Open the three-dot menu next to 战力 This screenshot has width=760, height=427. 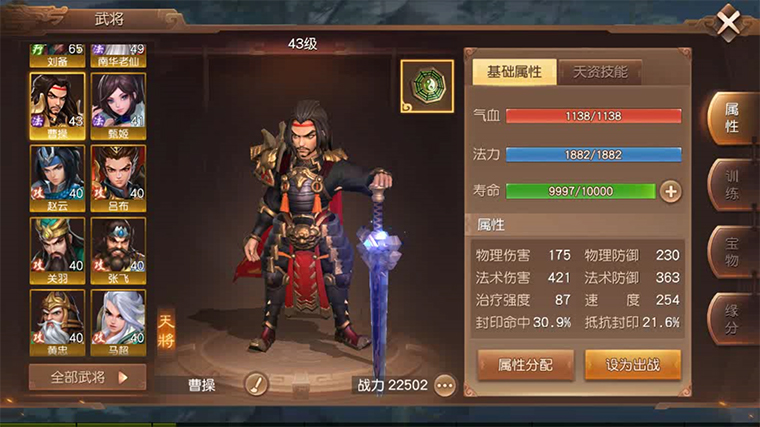tap(444, 386)
